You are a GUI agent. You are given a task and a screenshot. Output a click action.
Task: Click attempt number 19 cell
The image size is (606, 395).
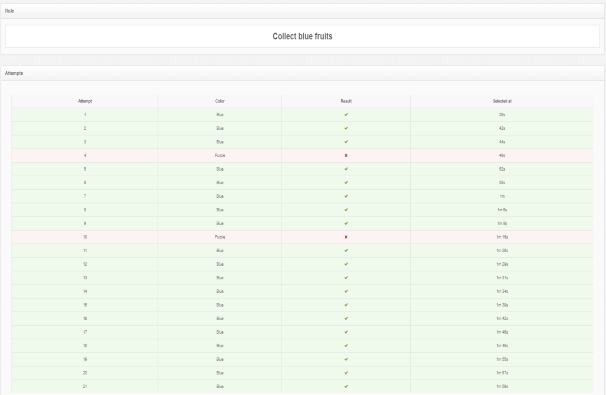coord(85,359)
